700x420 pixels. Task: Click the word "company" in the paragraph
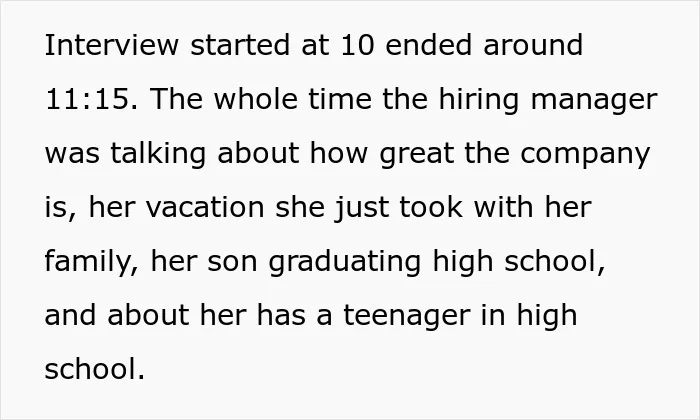[585, 155]
